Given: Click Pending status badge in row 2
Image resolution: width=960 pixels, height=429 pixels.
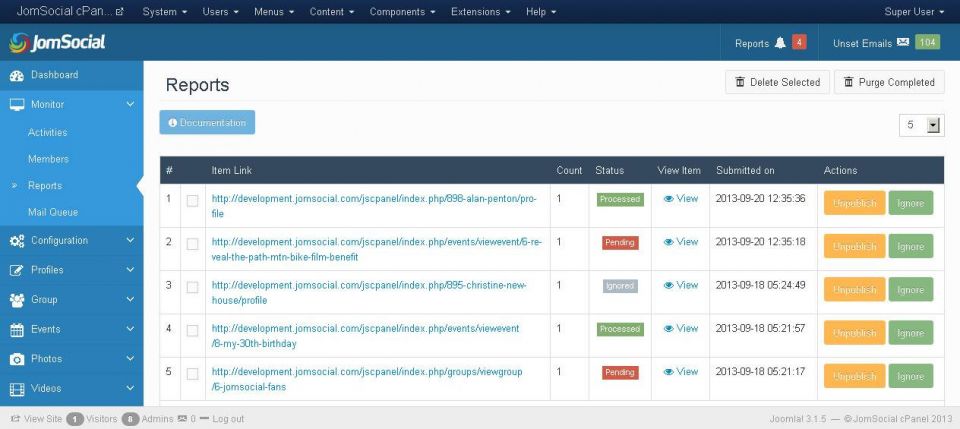Looking at the screenshot, I should click(620, 242).
